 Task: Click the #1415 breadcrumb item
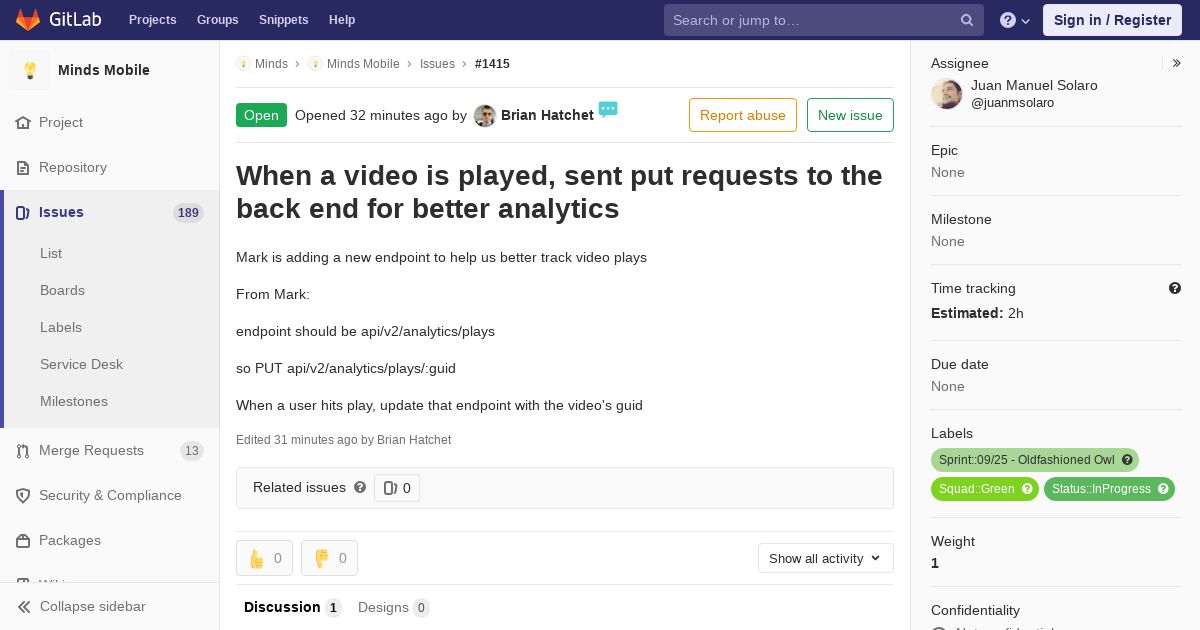[x=492, y=63]
